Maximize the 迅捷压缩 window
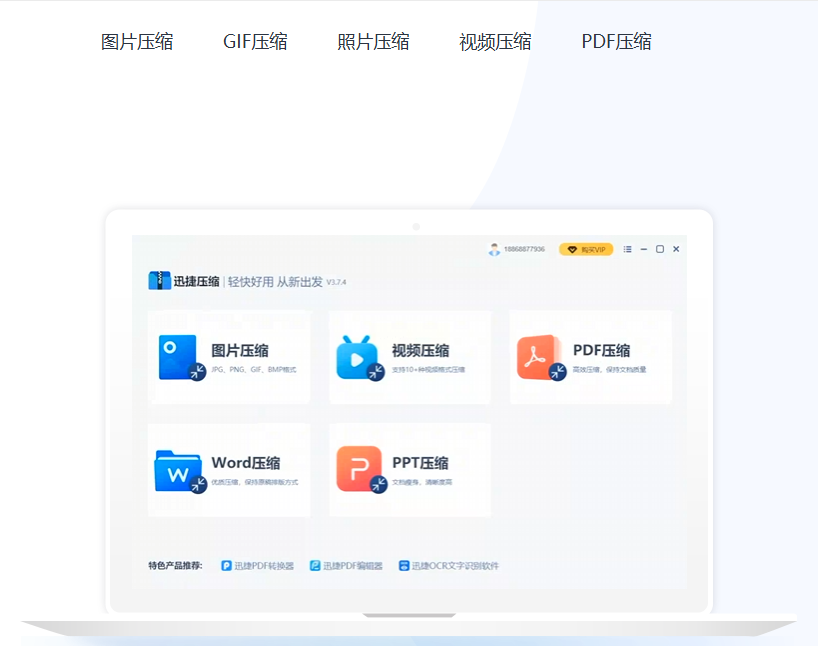This screenshot has height=646, width=818. tap(660, 249)
